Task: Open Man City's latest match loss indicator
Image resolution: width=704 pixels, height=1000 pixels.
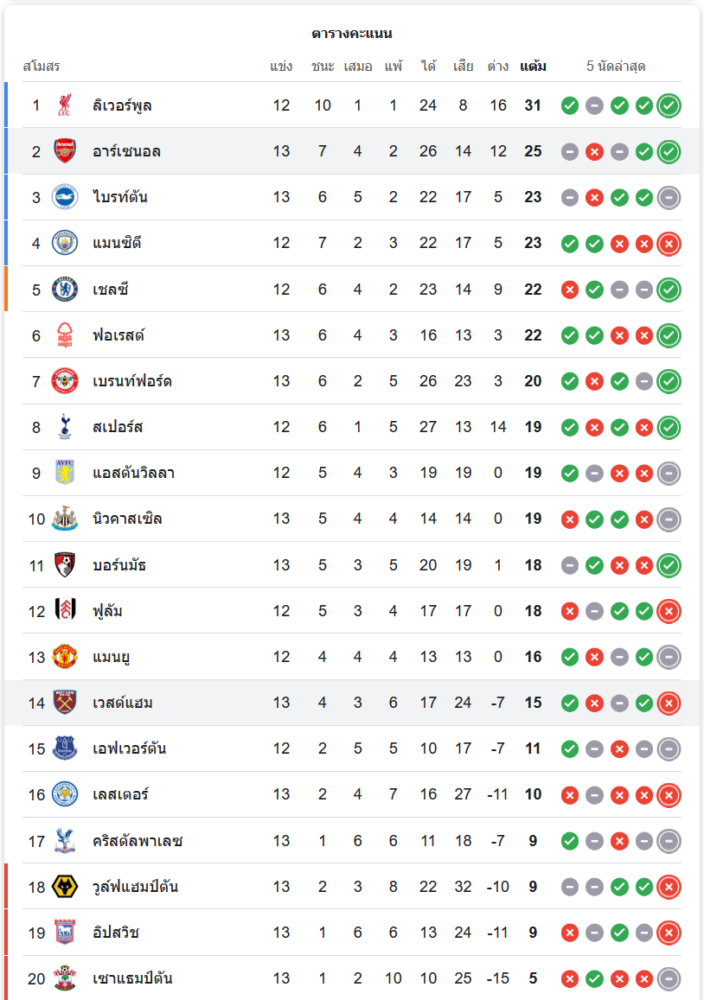Action: tap(669, 244)
